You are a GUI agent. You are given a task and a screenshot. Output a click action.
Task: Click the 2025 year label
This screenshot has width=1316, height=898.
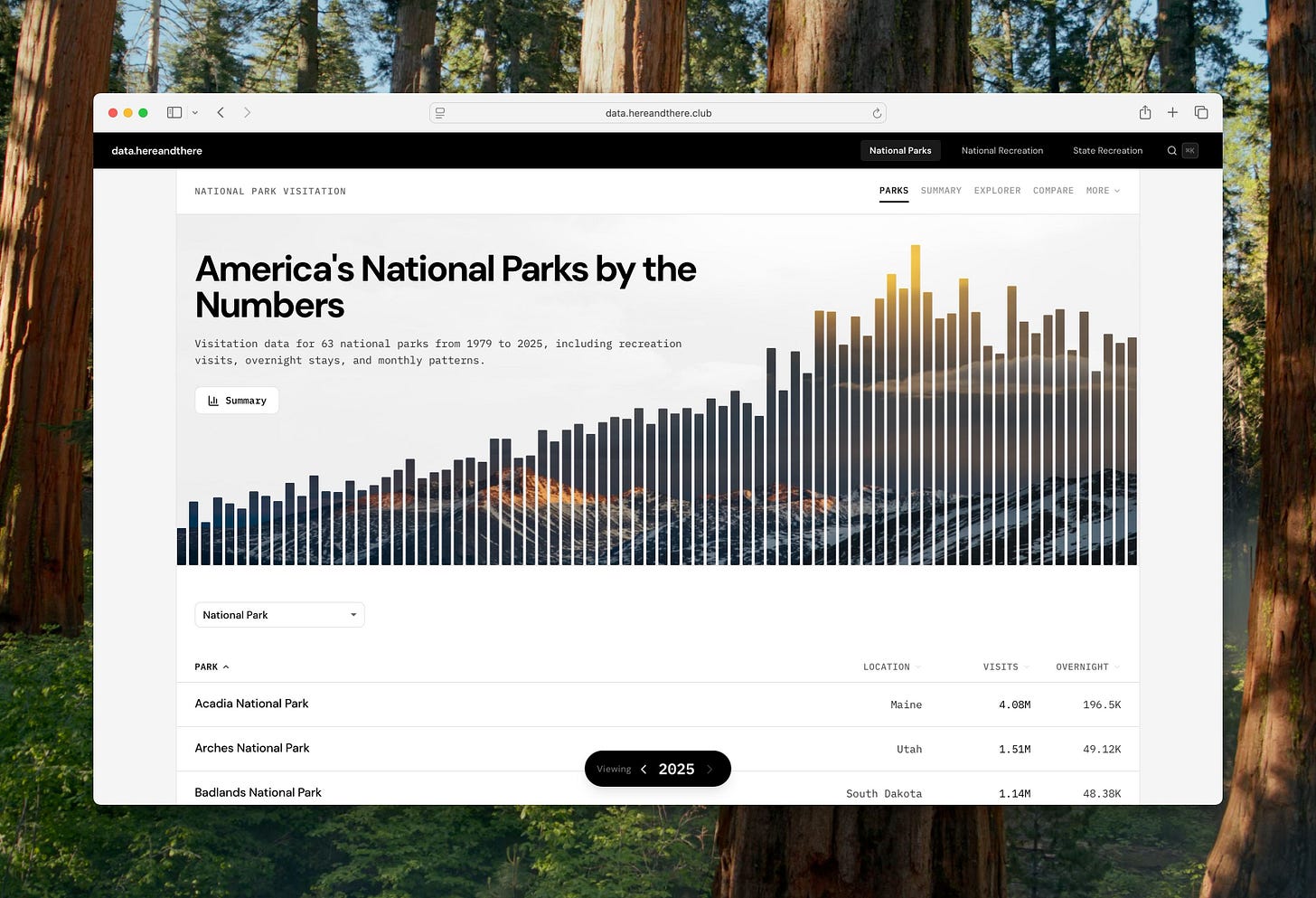[676, 770]
